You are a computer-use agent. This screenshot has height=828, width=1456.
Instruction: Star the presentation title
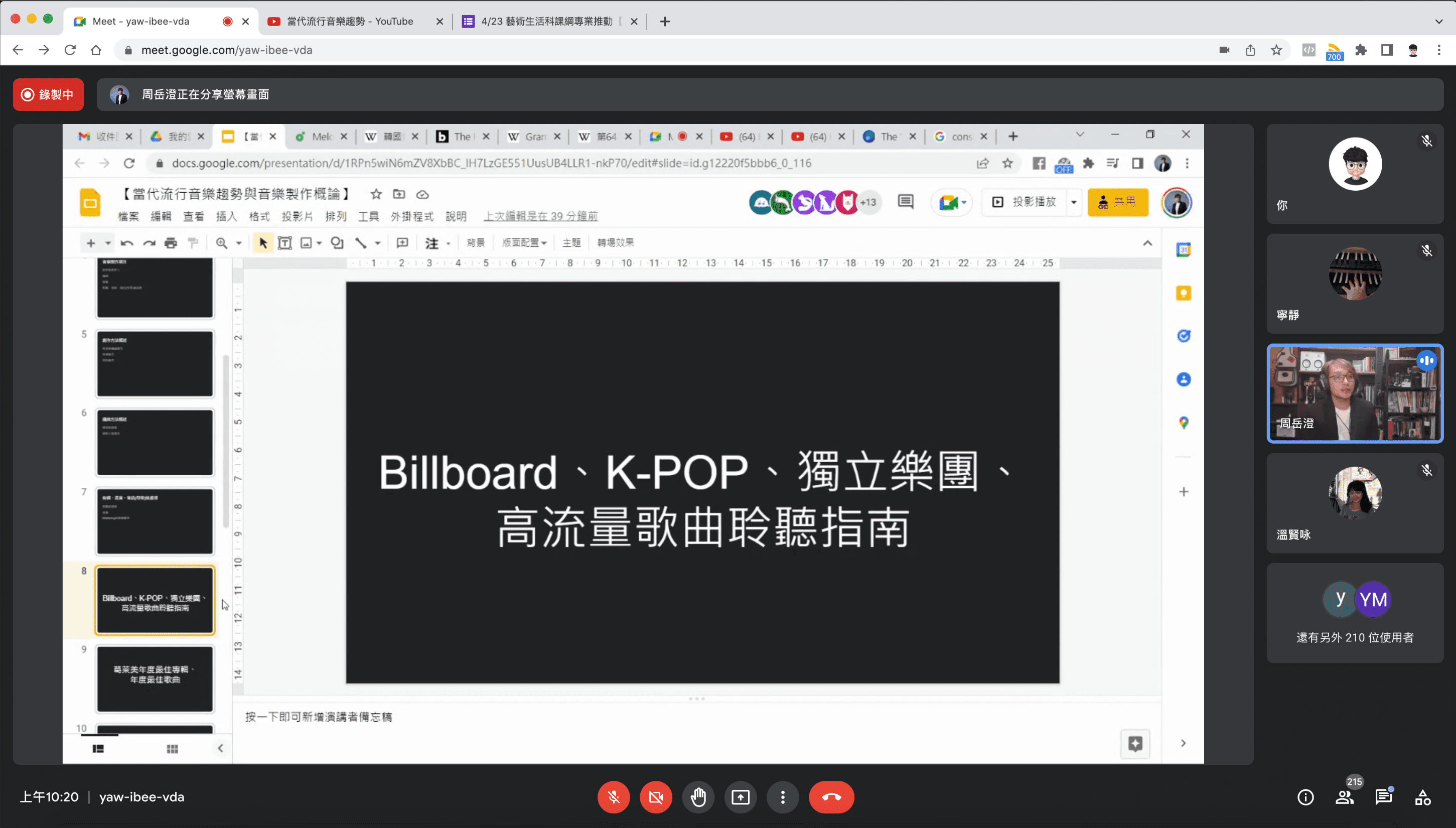[376, 195]
